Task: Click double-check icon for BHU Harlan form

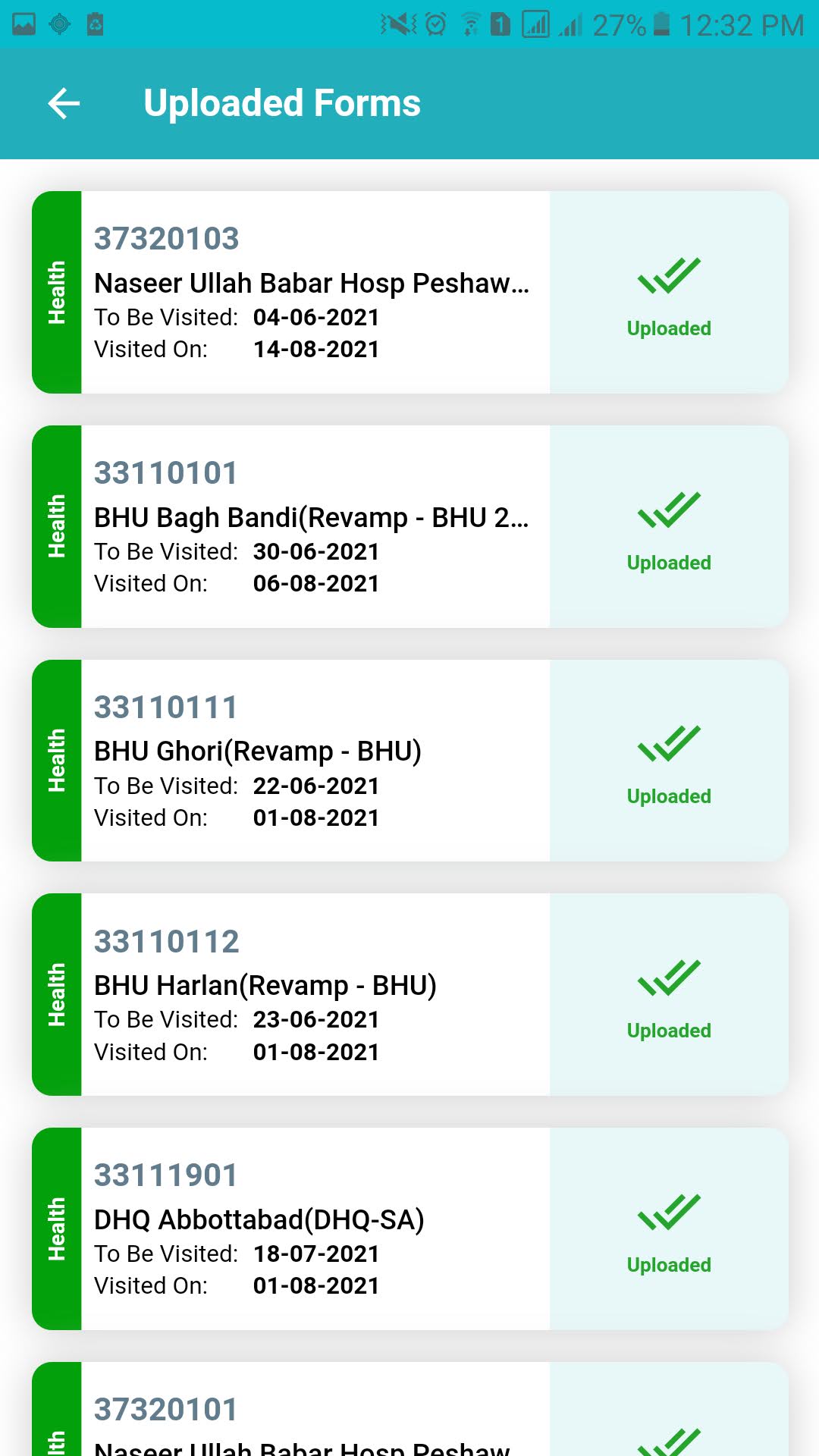Action: [669, 977]
